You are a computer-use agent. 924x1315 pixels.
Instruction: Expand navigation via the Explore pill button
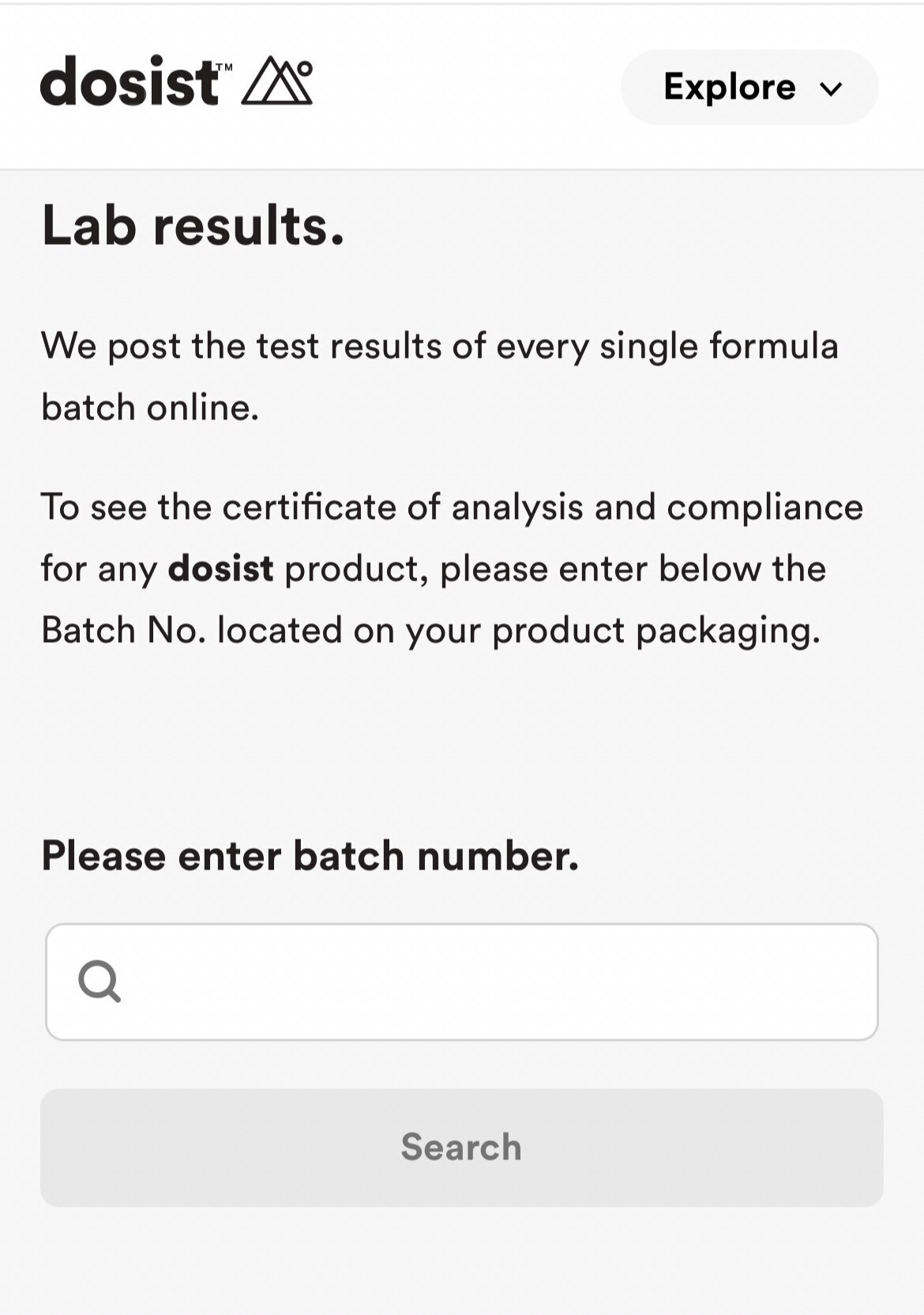pyautogui.click(x=749, y=87)
